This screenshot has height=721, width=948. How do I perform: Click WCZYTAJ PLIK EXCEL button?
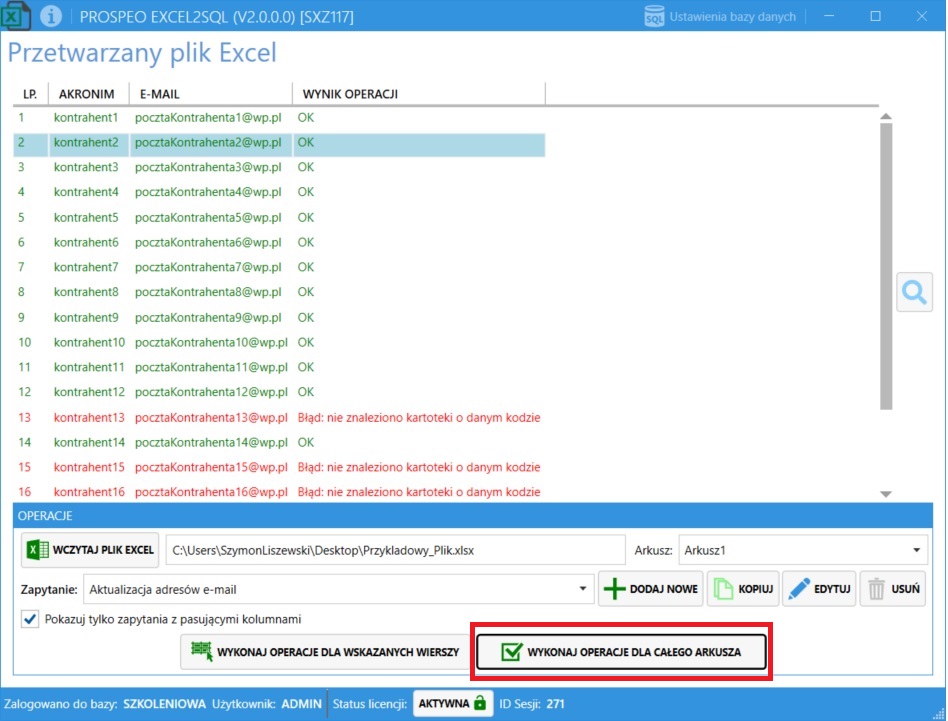tap(90, 550)
